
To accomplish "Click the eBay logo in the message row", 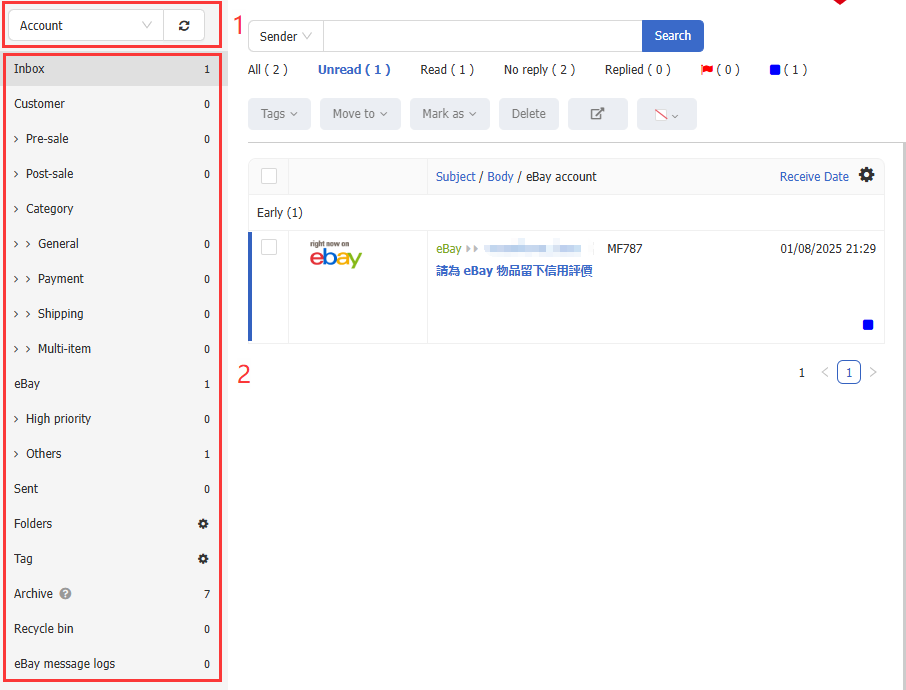I will click(x=336, y=255).
